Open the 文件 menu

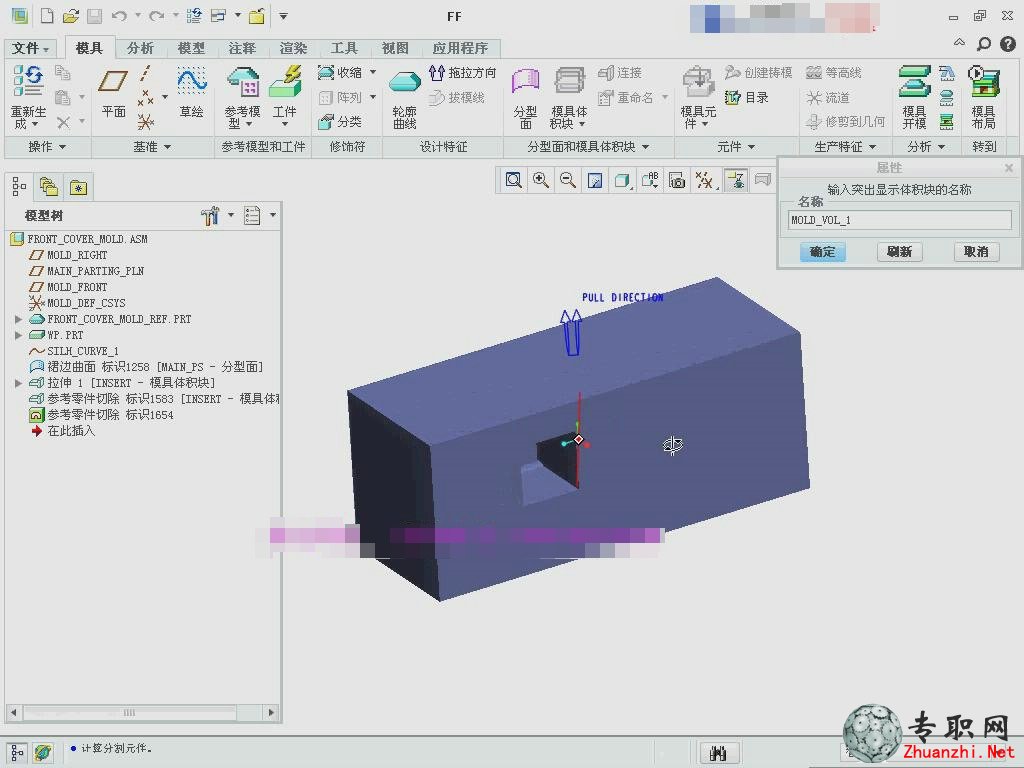(x=30, y=48)
